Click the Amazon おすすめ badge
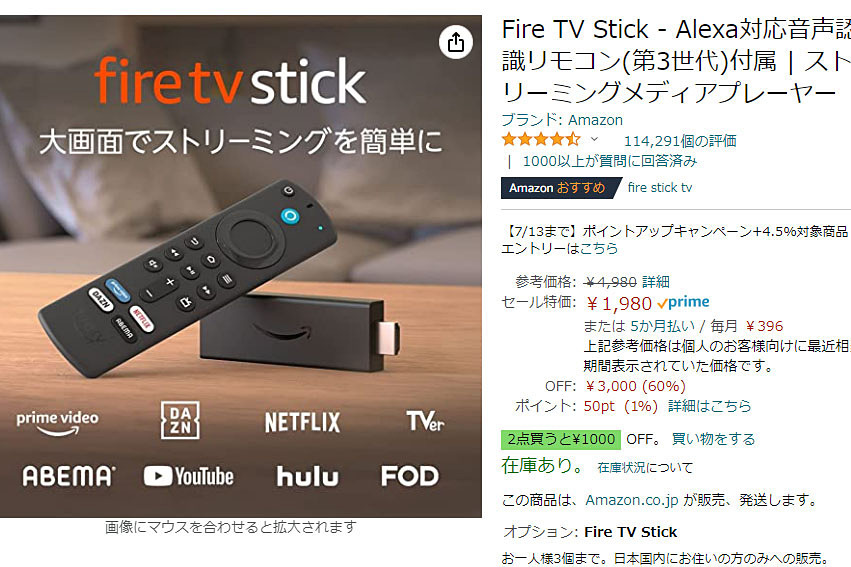Image resolution: width=851 pixels, height=567 pixels. pyautogui.click(x=559, y=188)
